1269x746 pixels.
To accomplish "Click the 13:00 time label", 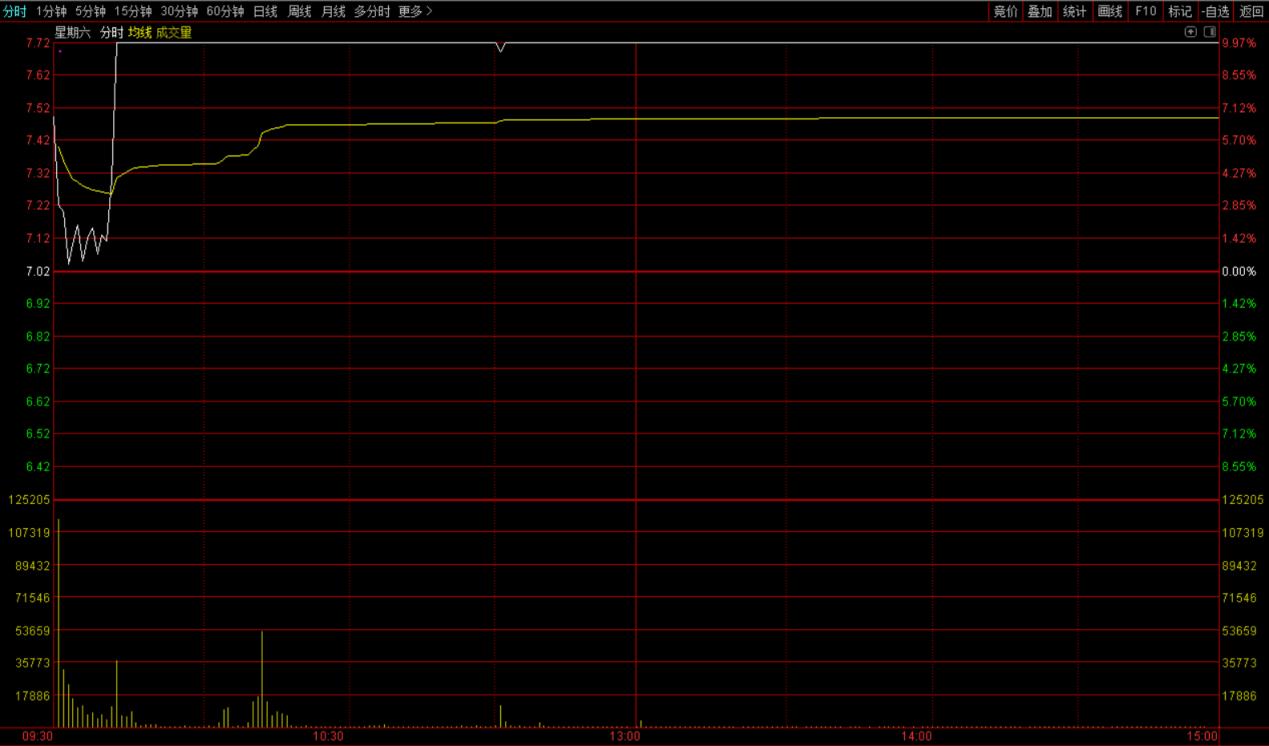I will pyautogui.click(x=626, y=736).
